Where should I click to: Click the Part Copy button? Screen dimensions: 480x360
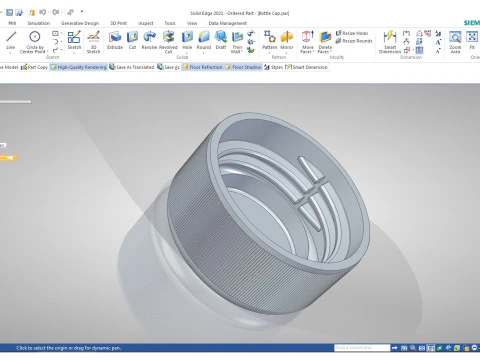tap(34, 67)
